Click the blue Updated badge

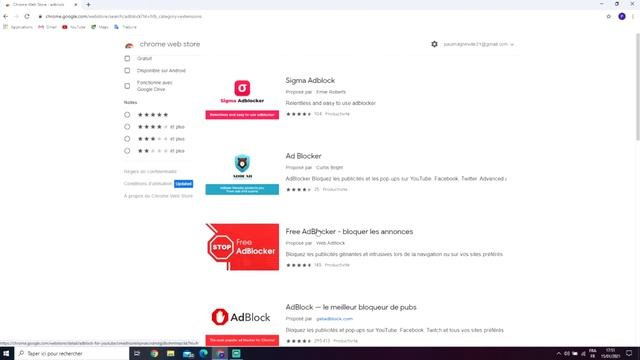pyautogui.click(x=184, y=184)
